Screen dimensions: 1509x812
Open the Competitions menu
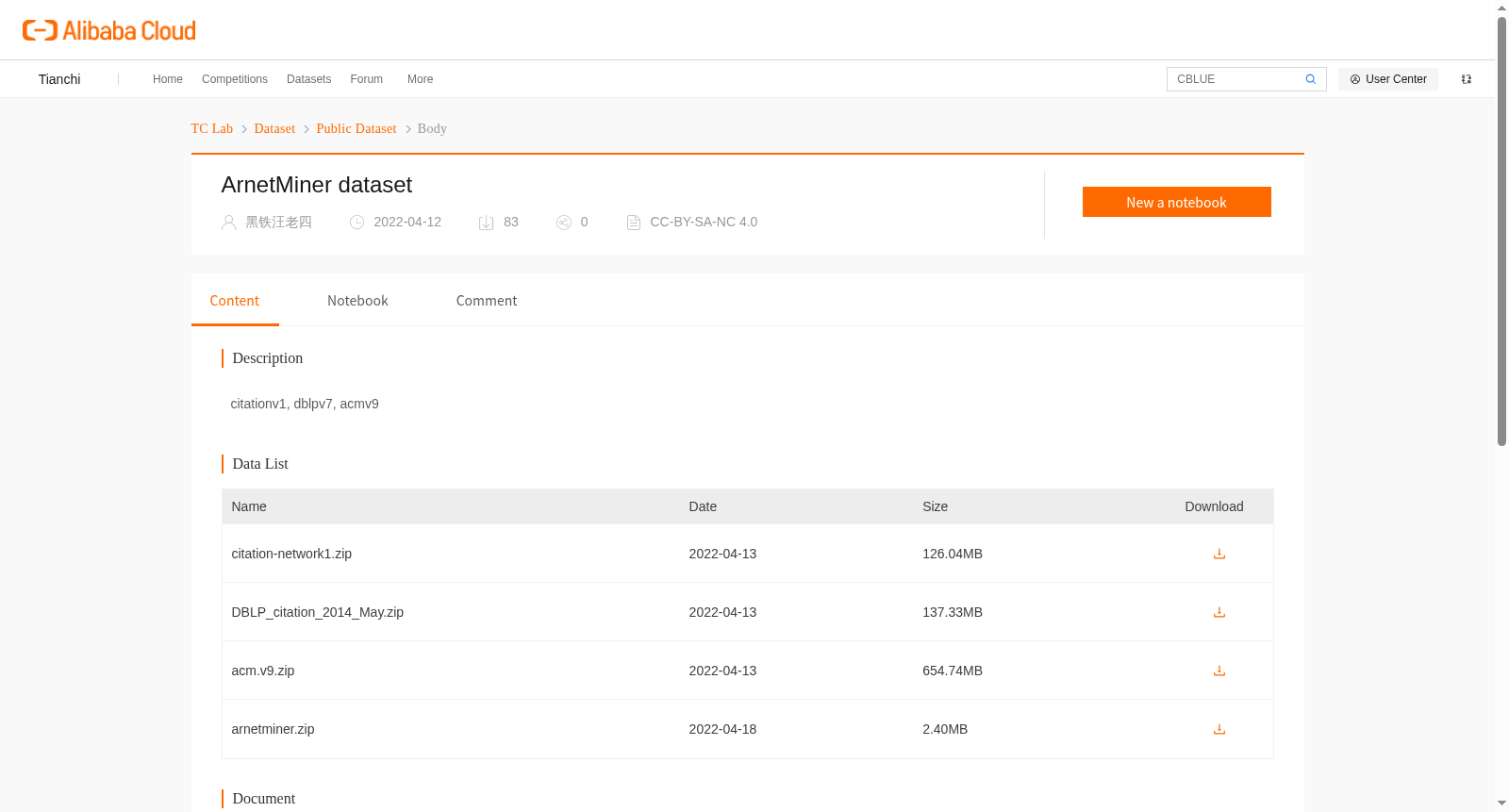[x=235, y=79]
